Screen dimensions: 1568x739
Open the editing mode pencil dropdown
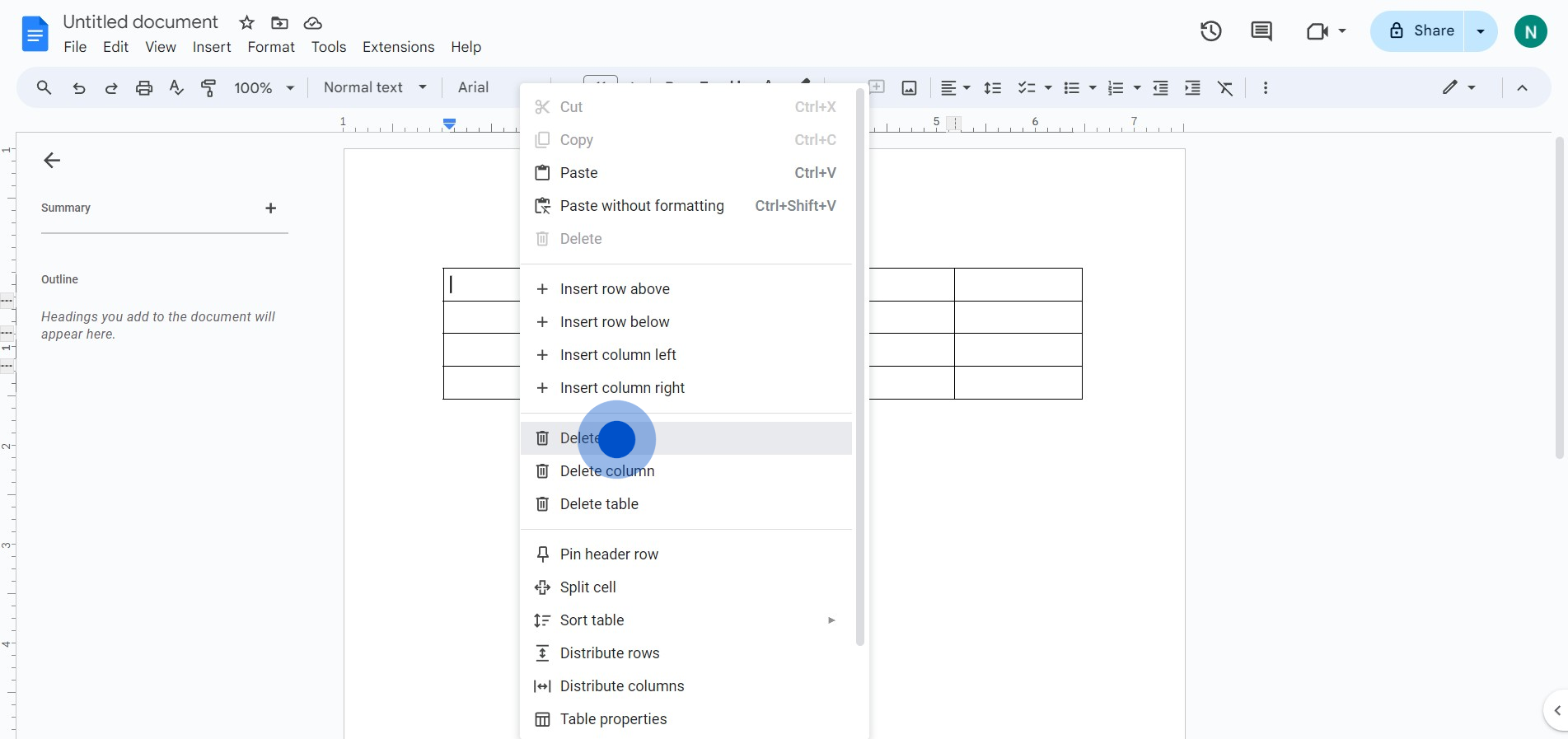click(1458, 87)
